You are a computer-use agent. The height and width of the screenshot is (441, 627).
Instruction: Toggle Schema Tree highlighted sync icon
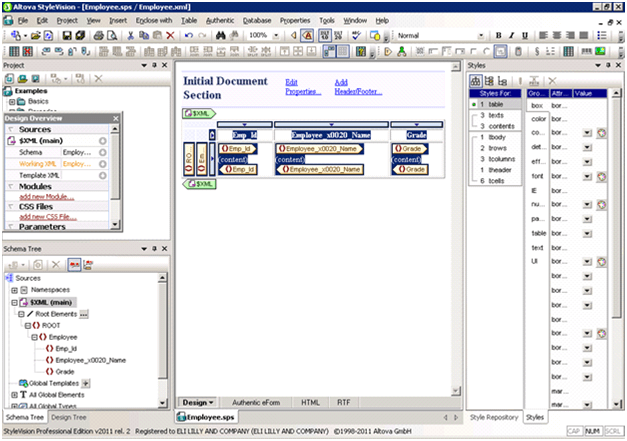[x=74, y=265]
